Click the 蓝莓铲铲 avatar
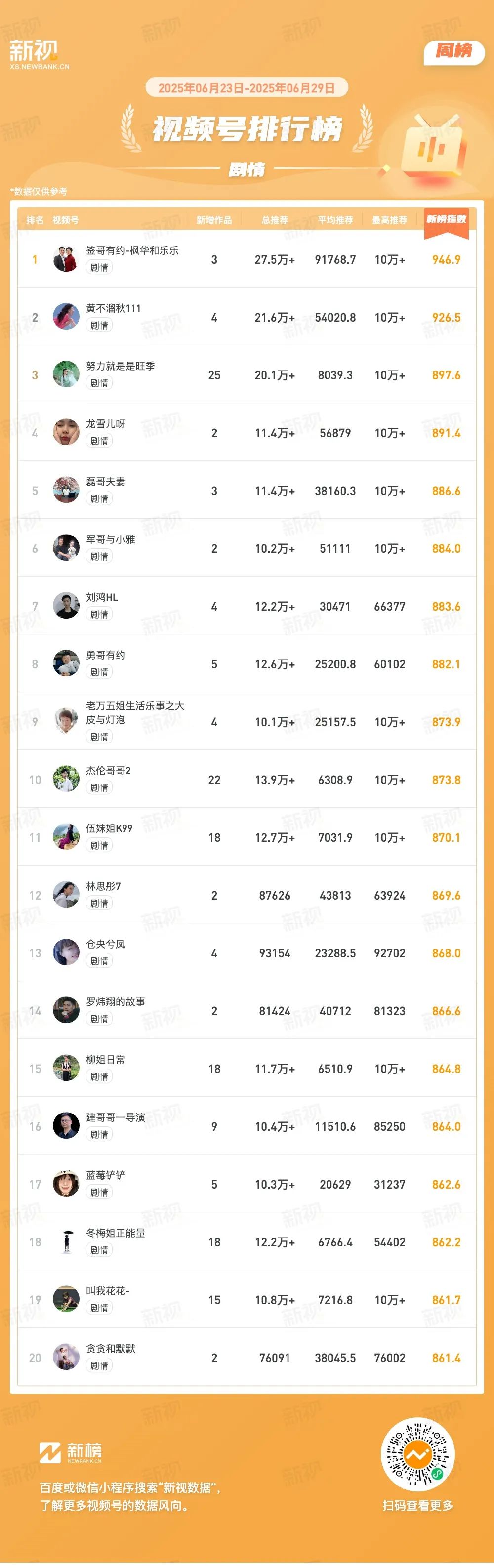 66,1184
